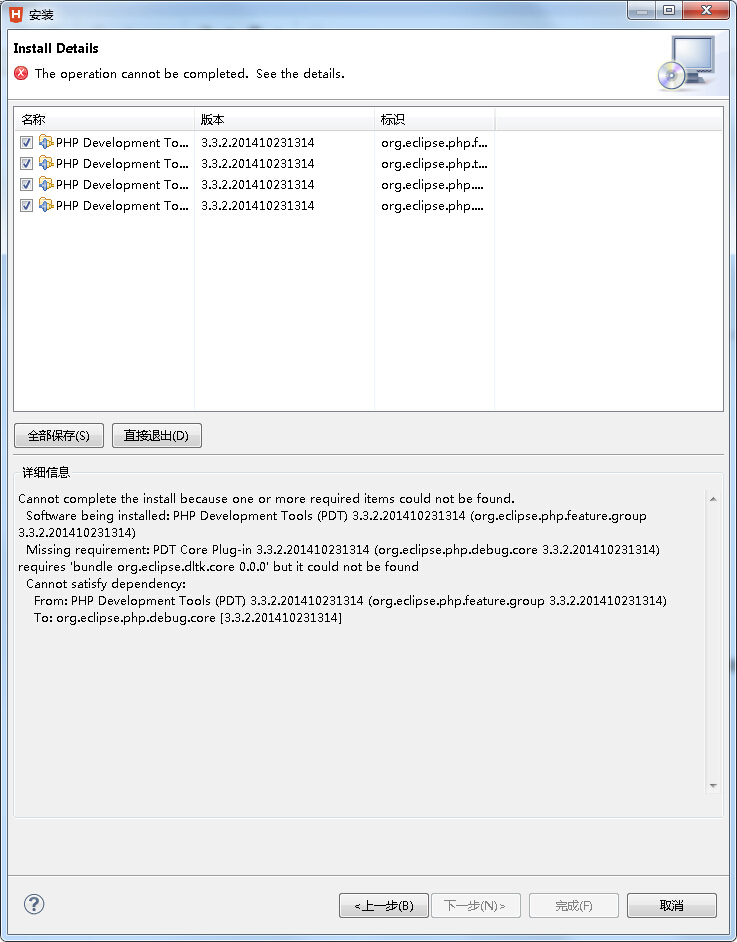Click the 'Missing requirement: PDT Core Plug-in' line

pos(342,550)
